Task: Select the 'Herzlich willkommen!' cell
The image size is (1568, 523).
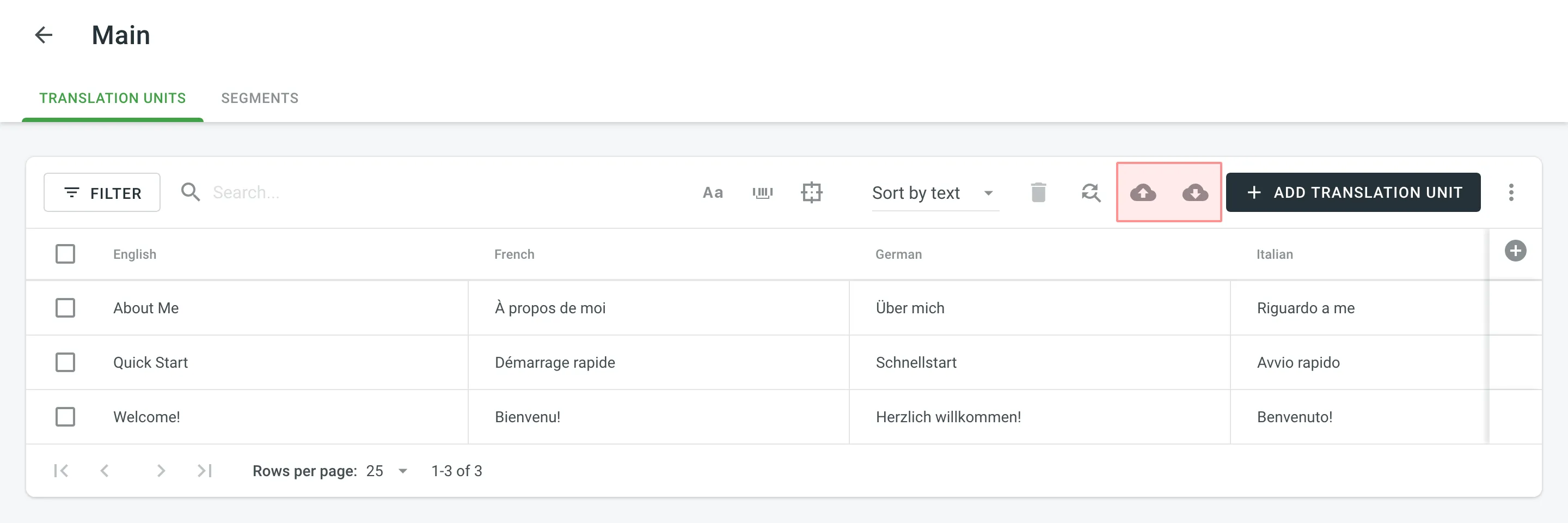Action: pyautogui.click(x=1040, y=417)
